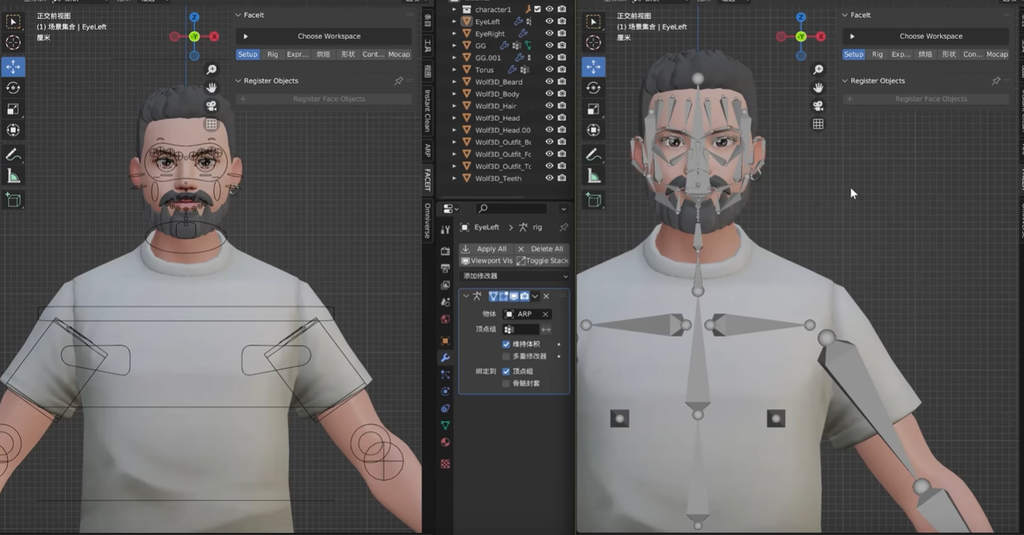The height and width of the screenshot is (535, 1024).
Task: Switch to the Rig tab in left FaceIt panel
Action: pos(272,54)
